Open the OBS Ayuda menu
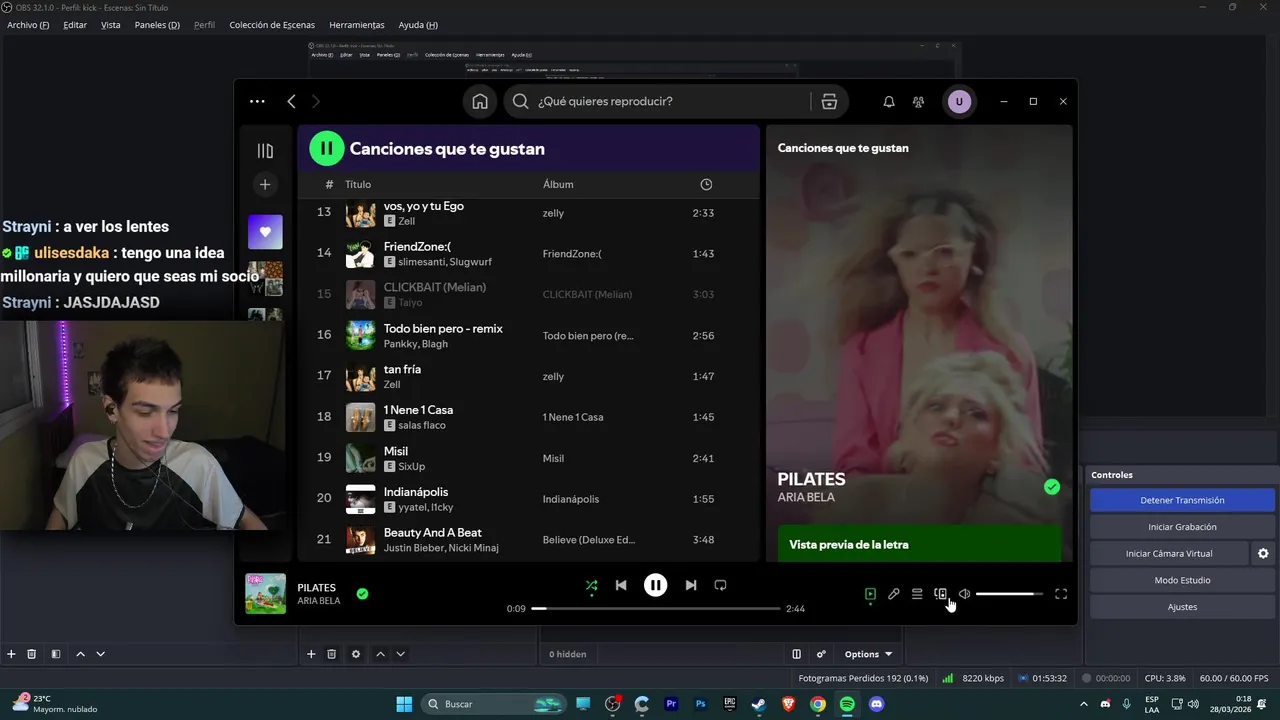The image size is (1280, 720). pyautogui.click(x=418, y=25)
